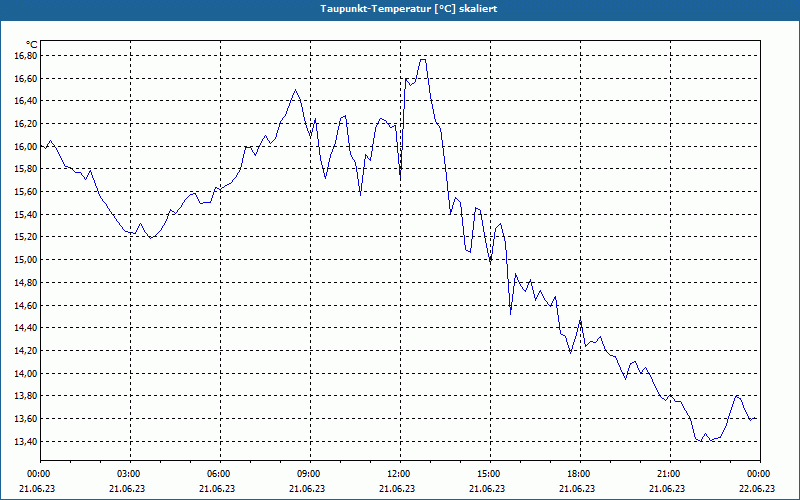This screenshot has width=800, height=500.
Task: Select the 16,20 y-axis value
Action: pos(25,124)
